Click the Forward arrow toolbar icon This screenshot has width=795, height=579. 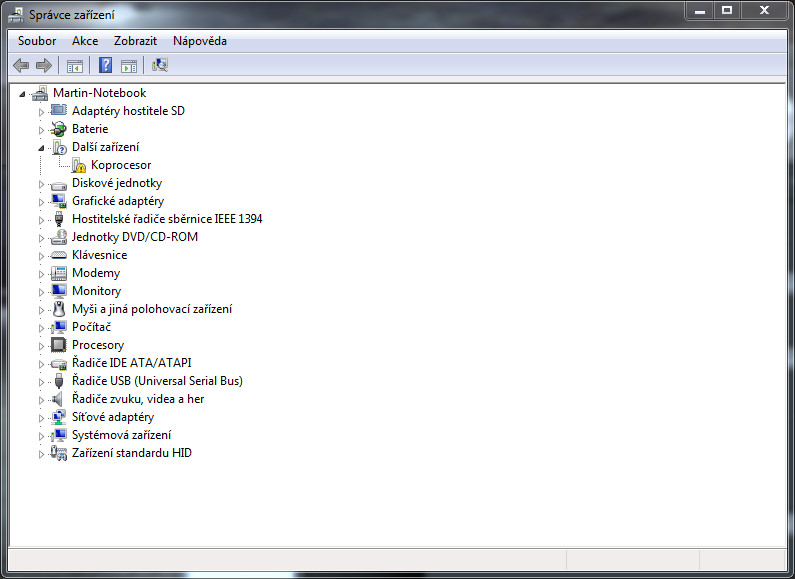pyautogui.click(x=44, y=65)
